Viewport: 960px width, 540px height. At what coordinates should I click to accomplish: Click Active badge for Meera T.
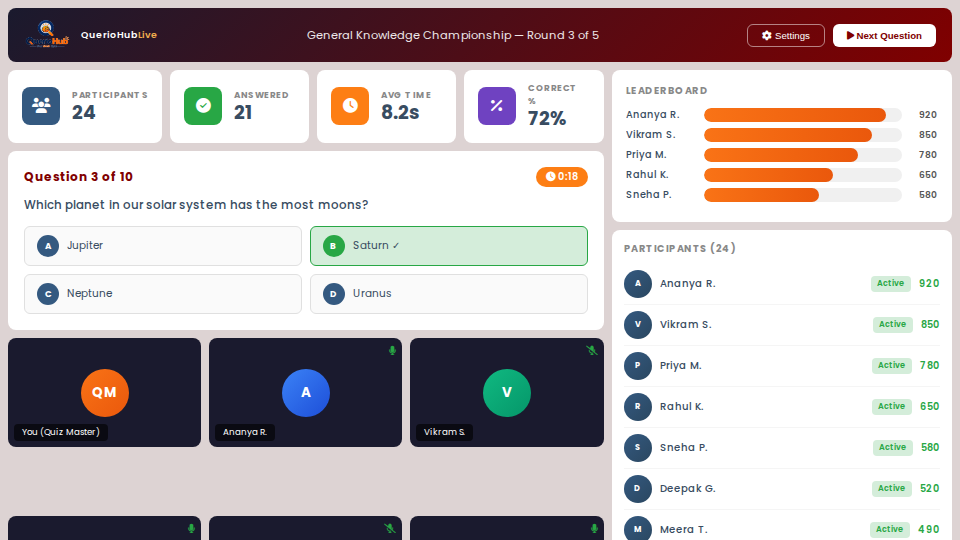890,530
